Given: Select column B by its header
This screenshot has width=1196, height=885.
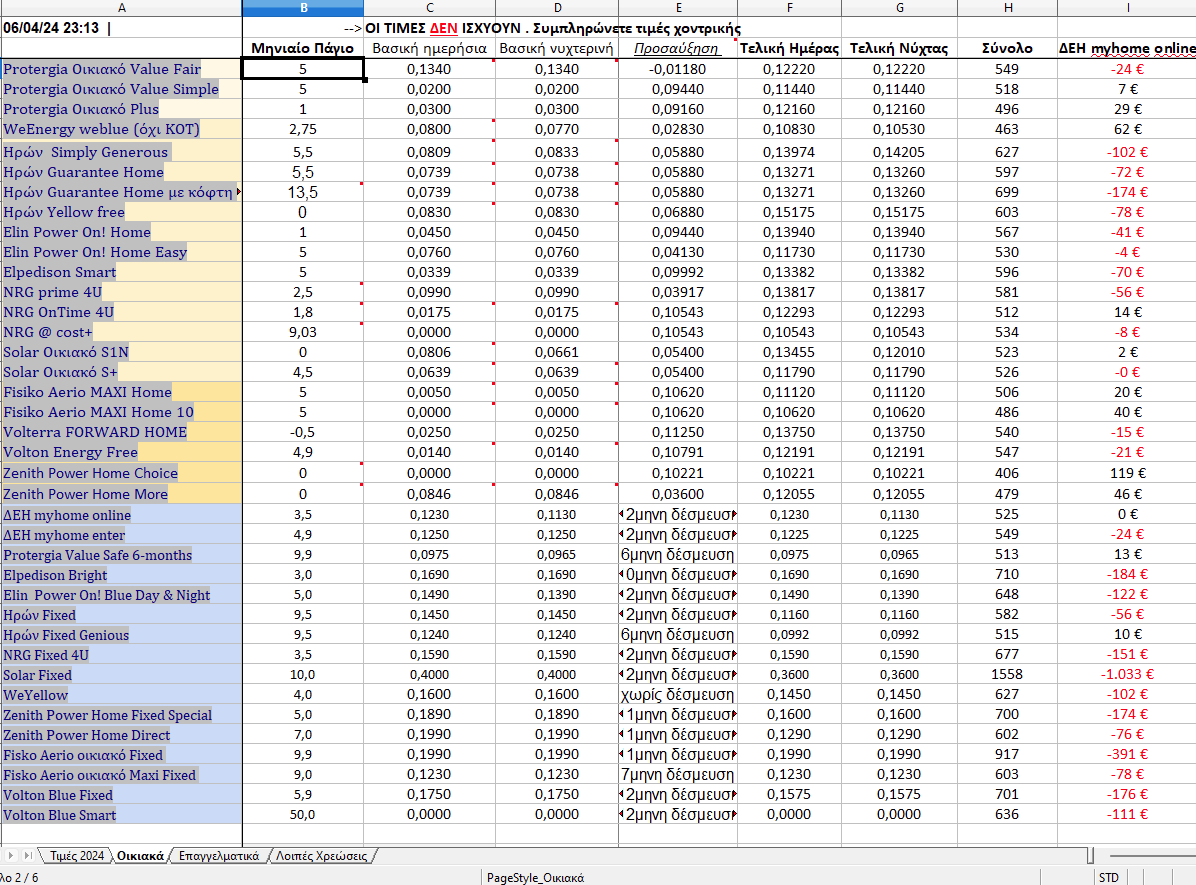Looking at the screenshot, I should 303,8.
